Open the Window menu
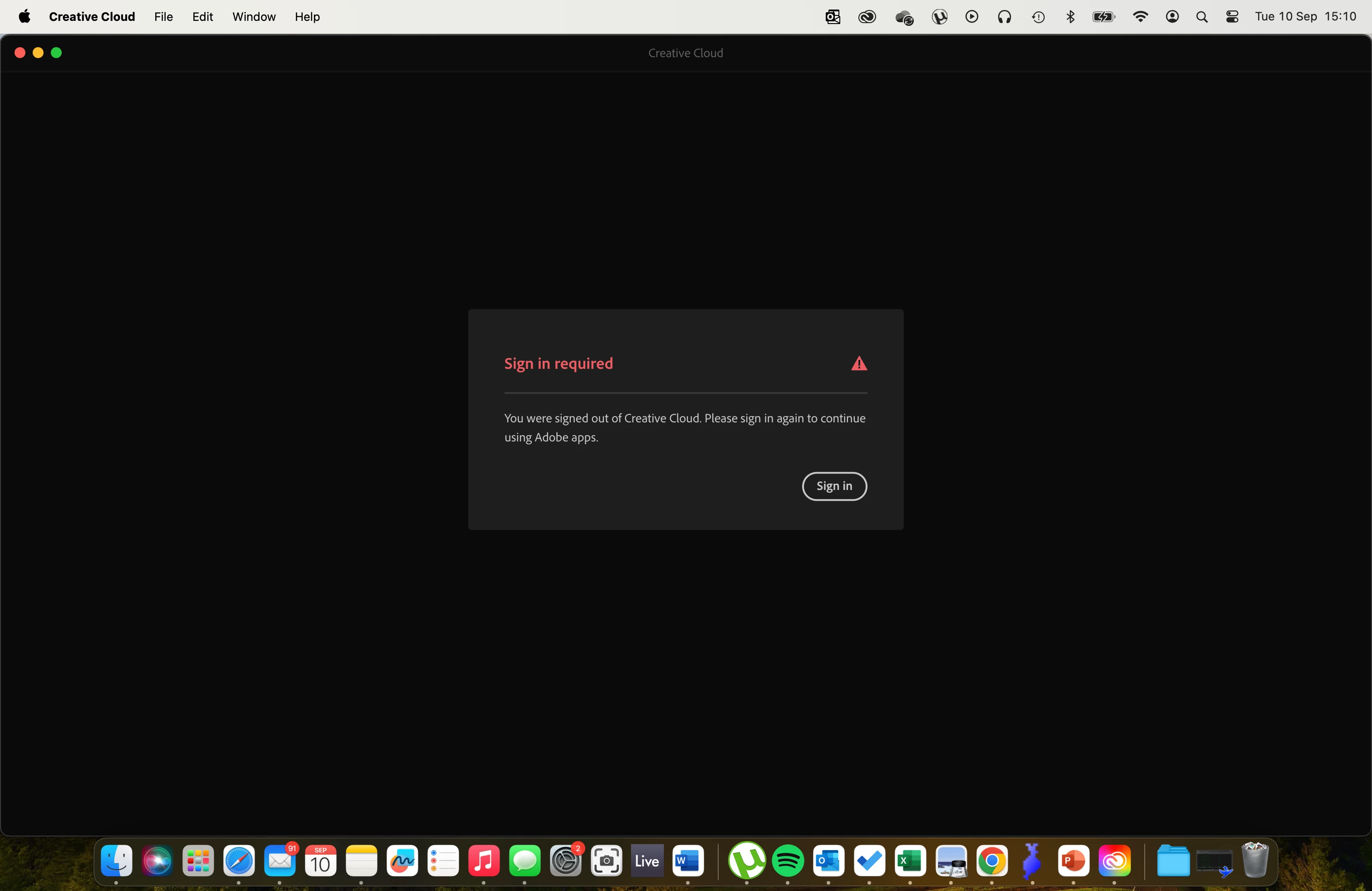The height and width of the screenshot is (891, 1372). (x=254, y=17)
